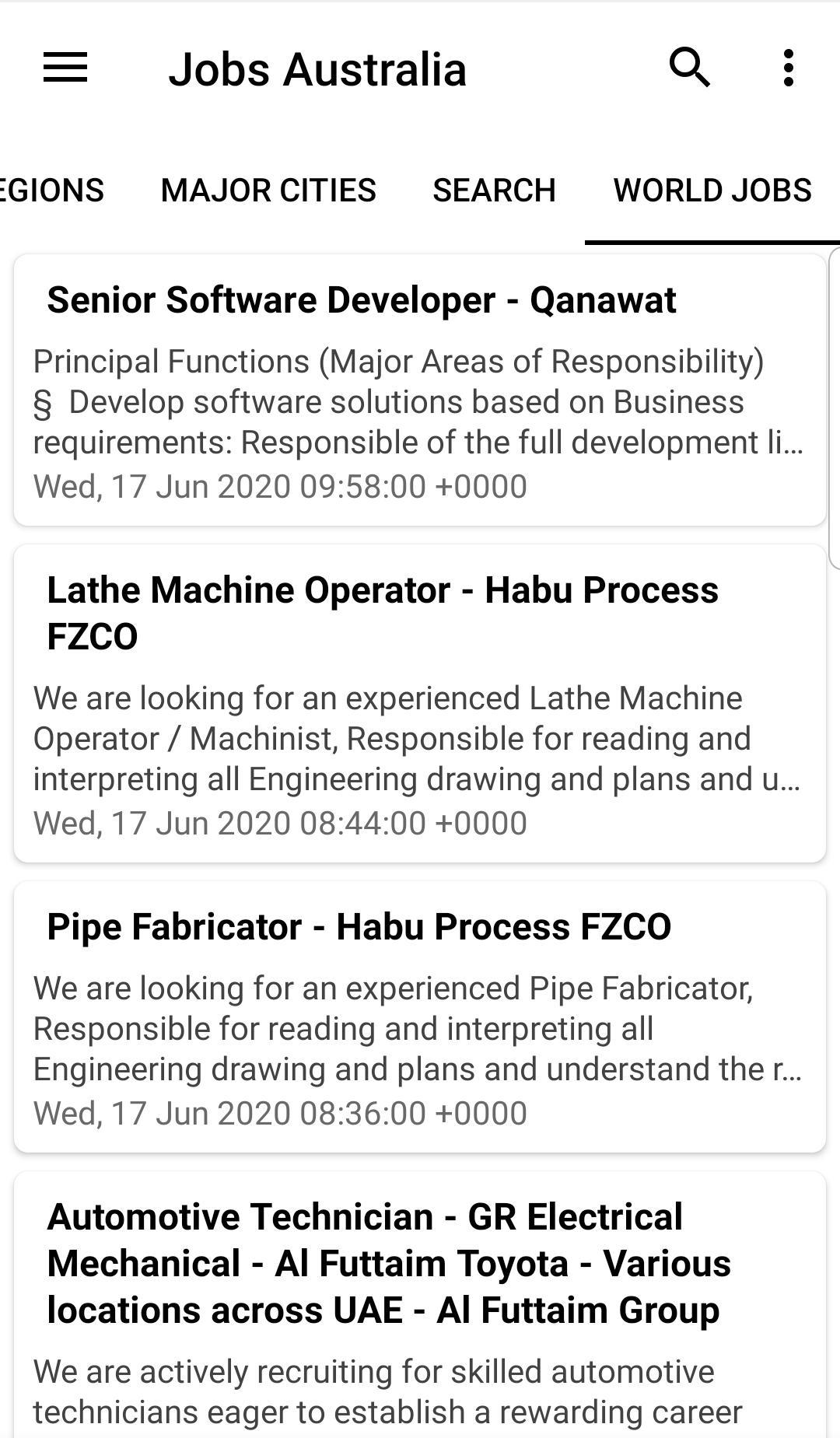This screenshot has width=840, height=1438.
Task: Select Lathe Machine Operator description text
Action: [x=417, y=739]
